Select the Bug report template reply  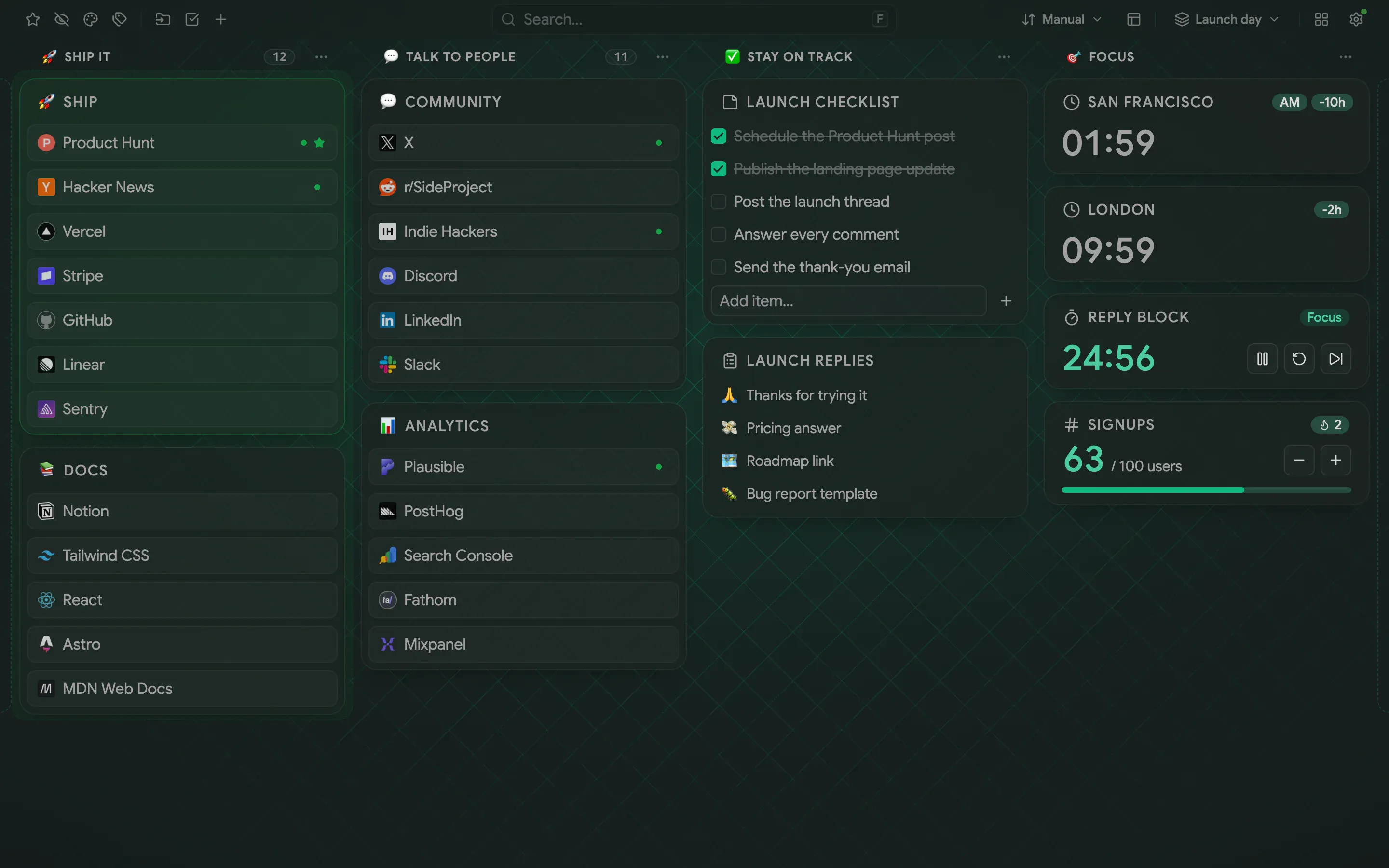[x=864, y=494]
